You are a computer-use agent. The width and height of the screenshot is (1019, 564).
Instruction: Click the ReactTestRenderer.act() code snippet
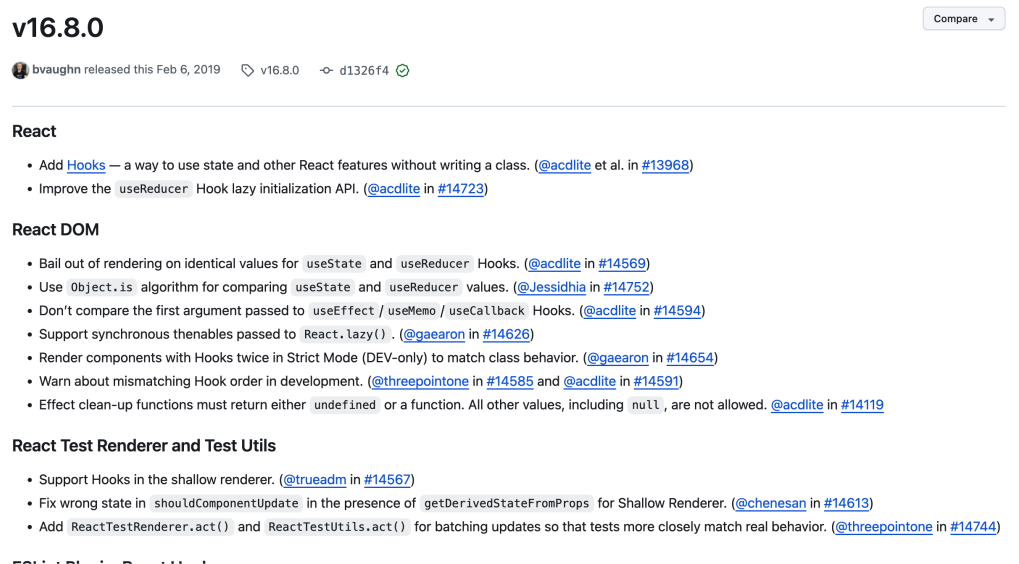pos(150,526)
